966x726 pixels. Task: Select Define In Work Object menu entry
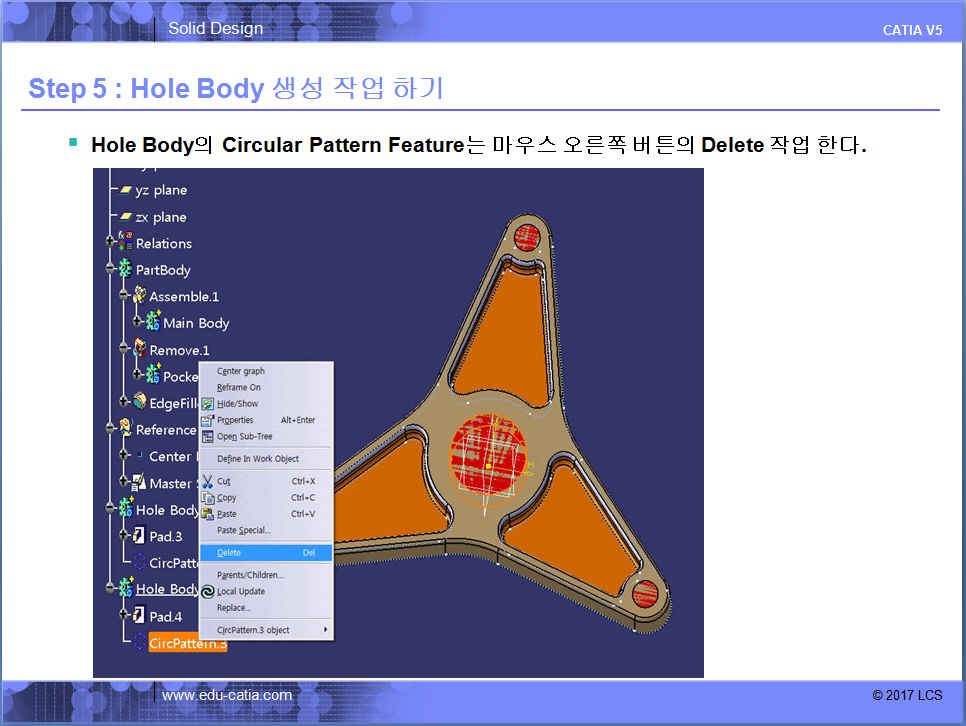(x=257, y=458)
